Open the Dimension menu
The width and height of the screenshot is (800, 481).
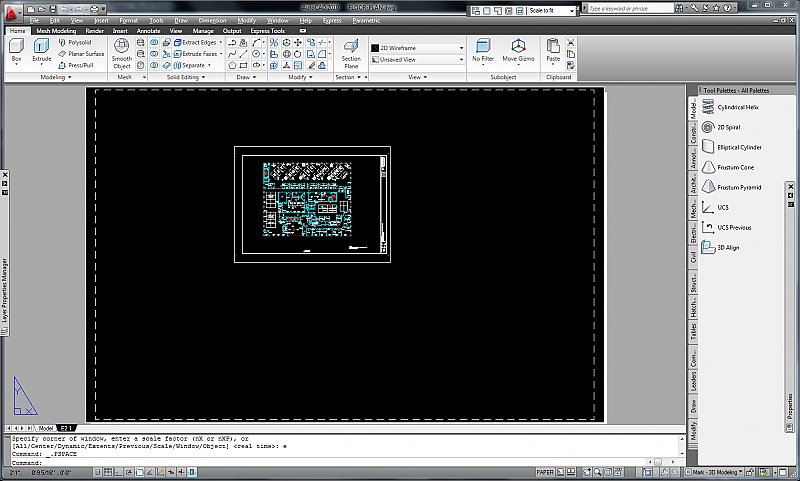[x=212, y=21]
